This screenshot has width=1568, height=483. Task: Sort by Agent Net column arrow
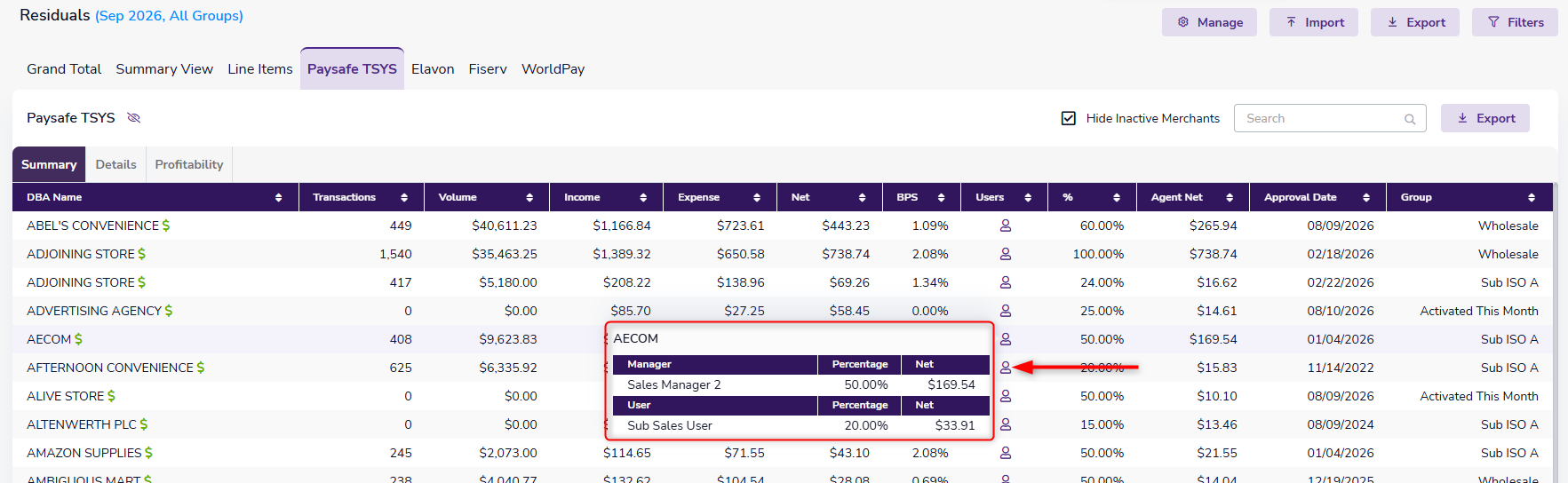pyautogui.click(x=1230, y=197)
